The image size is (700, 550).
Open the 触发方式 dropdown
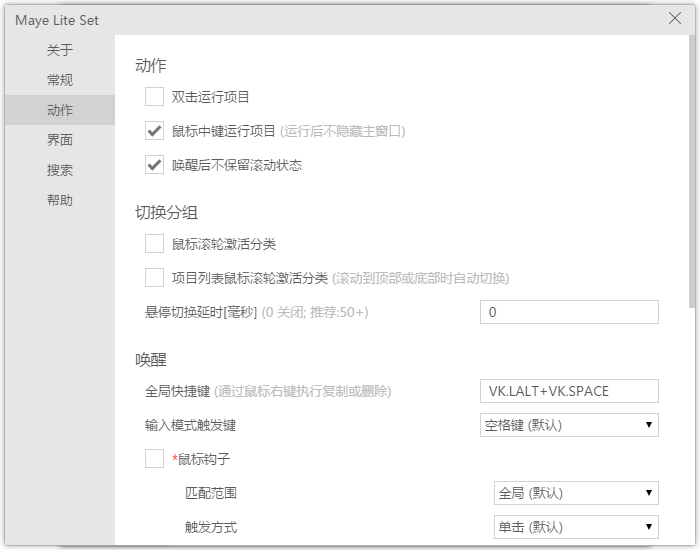(576, 527)
